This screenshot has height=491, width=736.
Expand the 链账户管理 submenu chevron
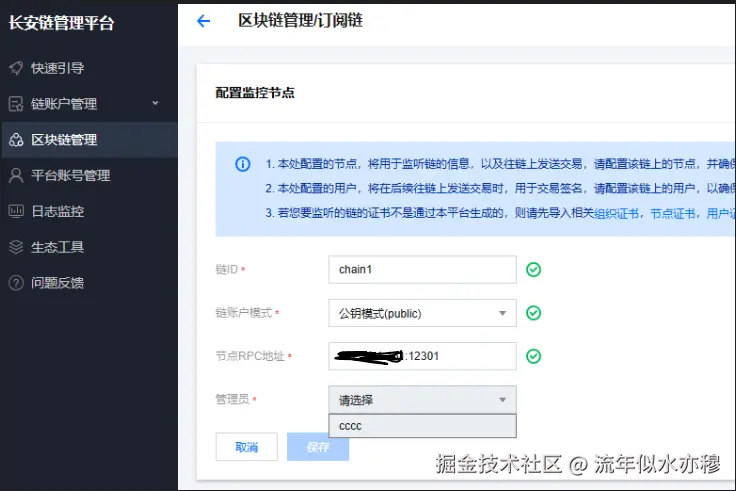155,103
